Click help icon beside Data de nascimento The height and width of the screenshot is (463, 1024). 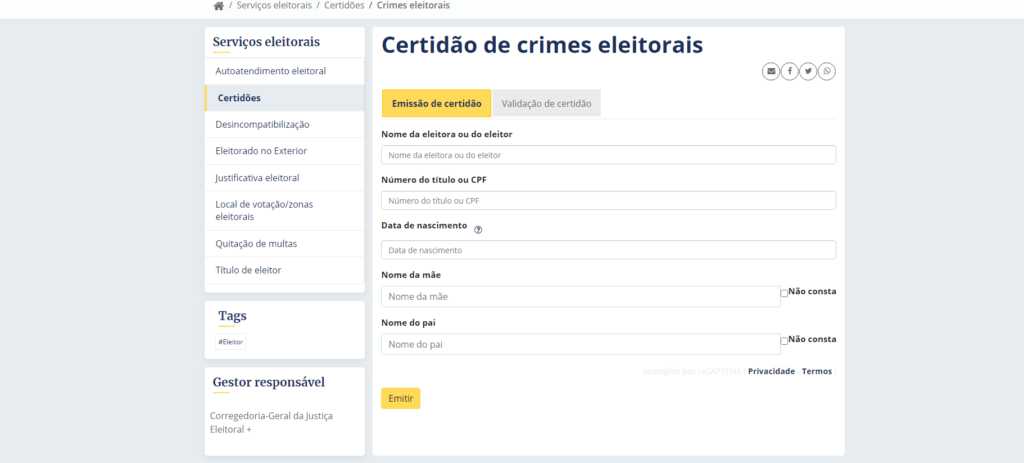pos(478,229)
